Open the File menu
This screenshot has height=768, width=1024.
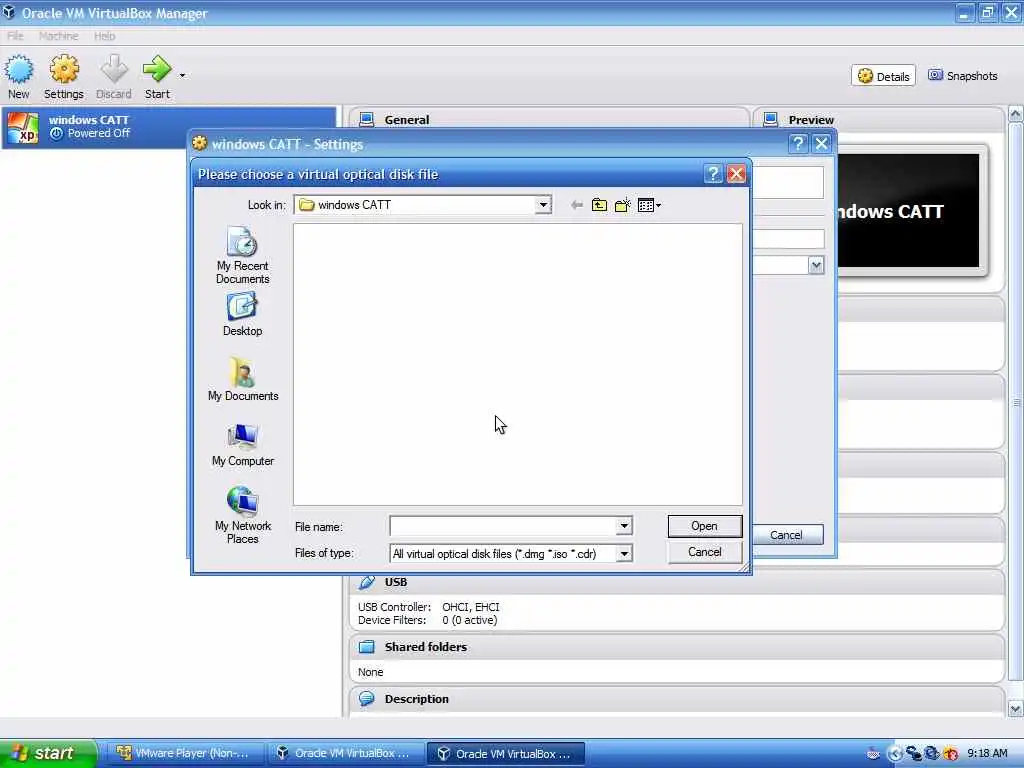coord(15,36)
